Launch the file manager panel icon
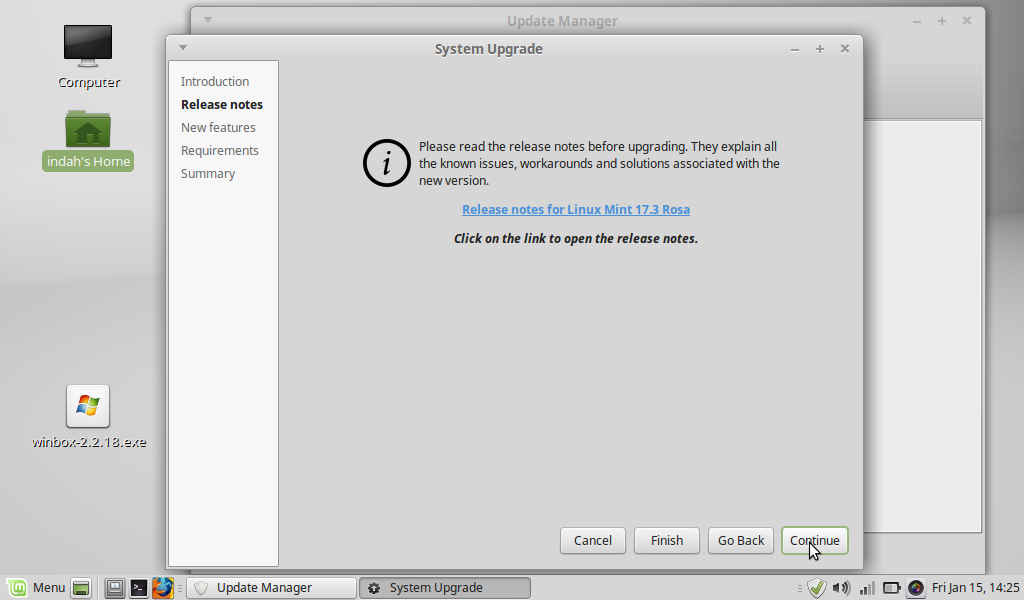1024x600 pixels. pyautogui.click(x=114, y=588)
